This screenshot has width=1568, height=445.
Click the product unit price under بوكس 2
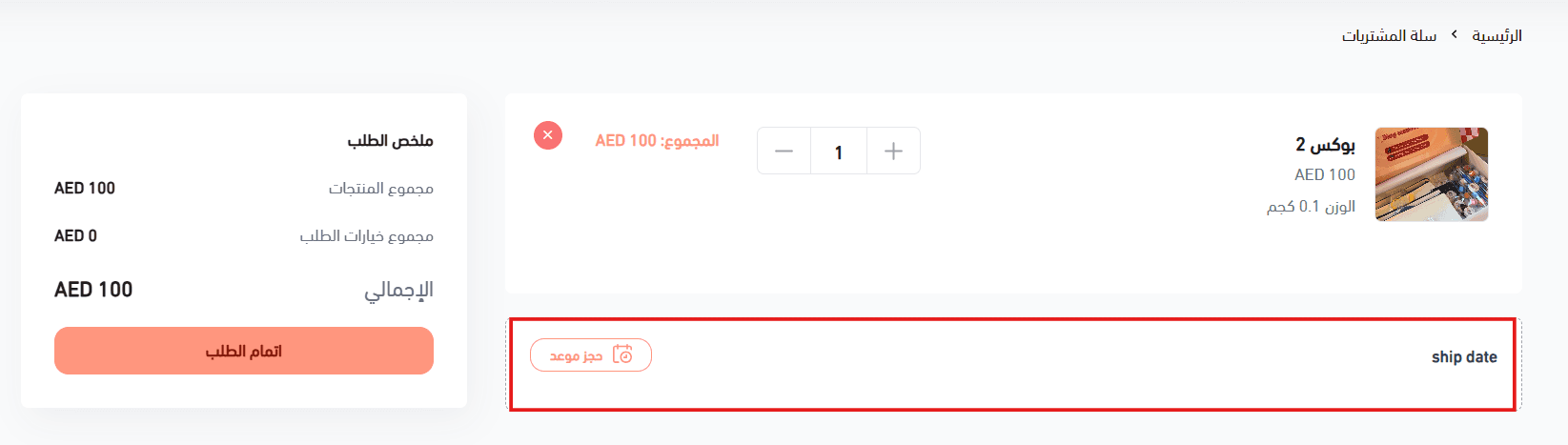(x=1324, y=174)
